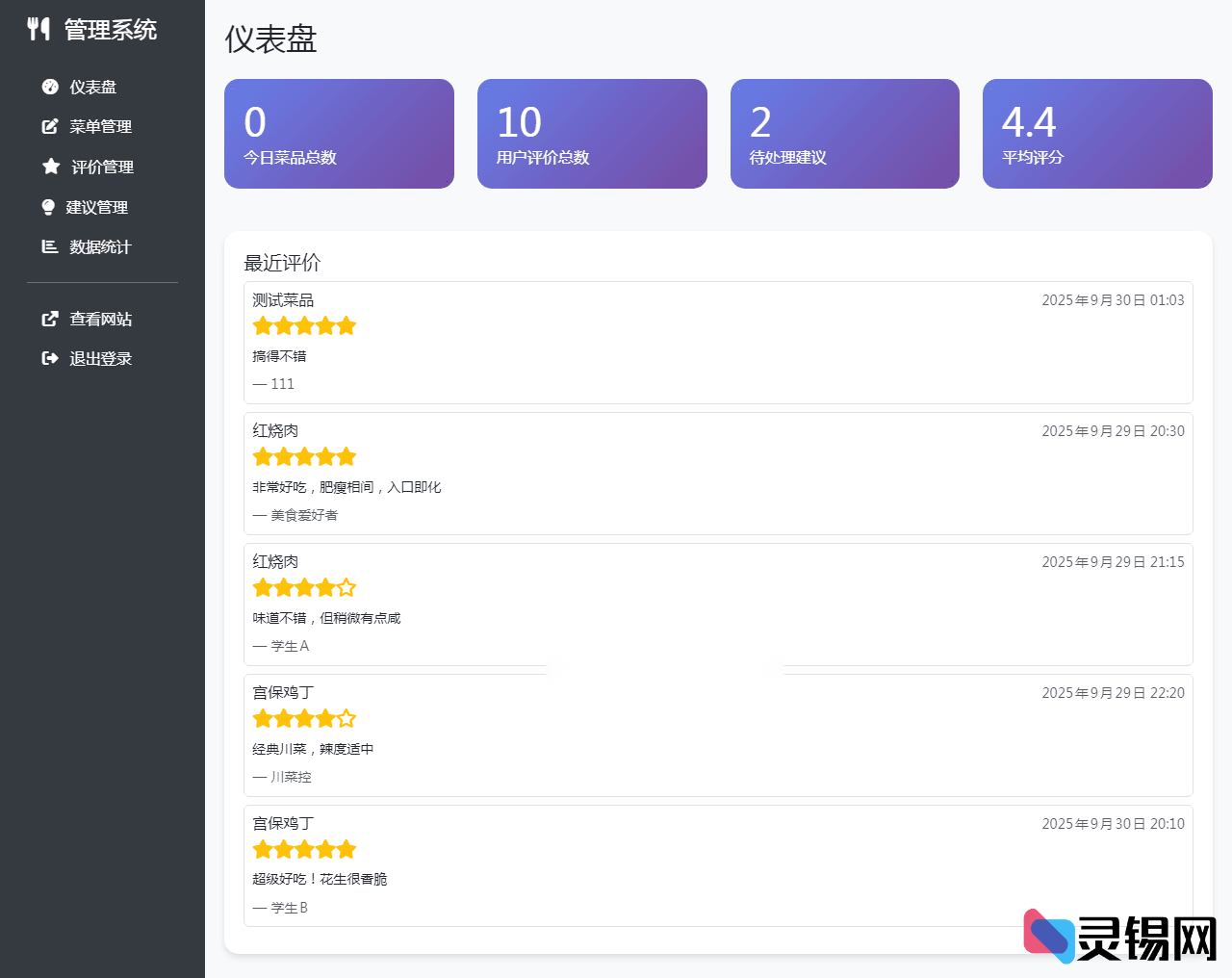Image resolution: width=1232 pixels, height=978 pixels.
Task: Go to the 数据统计 page
Action: click(100, 246)
